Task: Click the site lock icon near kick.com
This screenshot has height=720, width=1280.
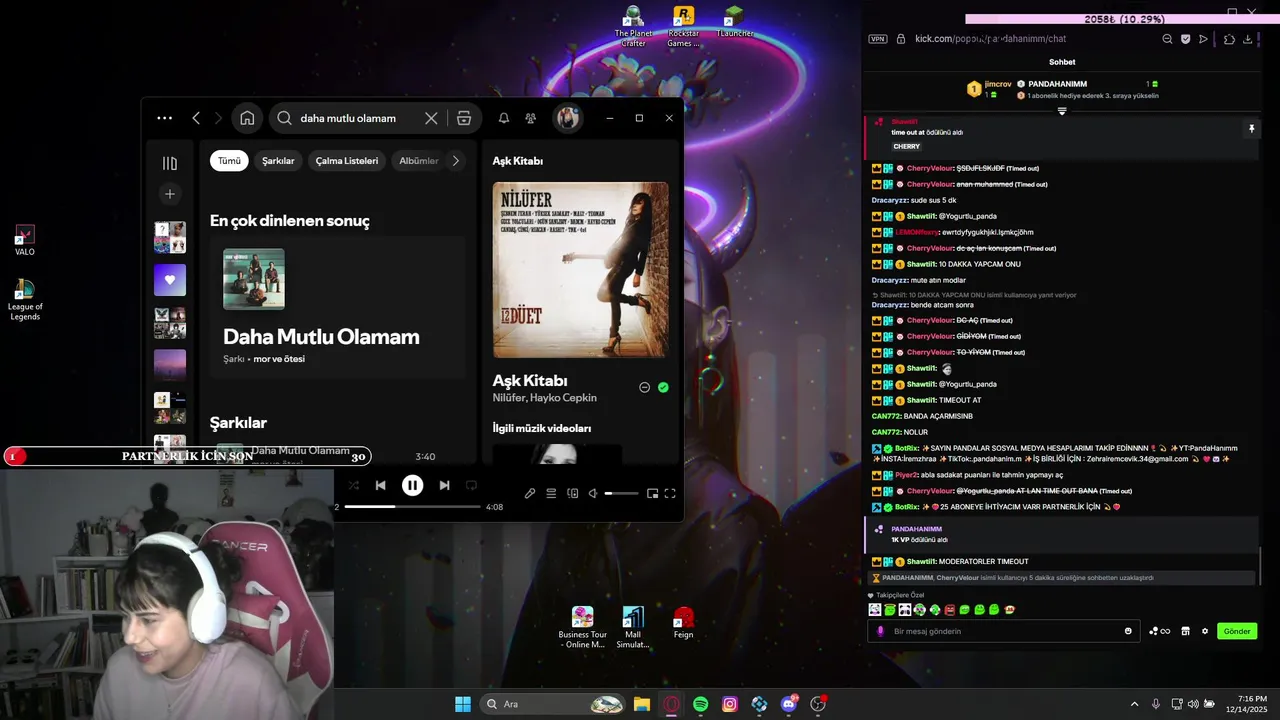Action: click(901, 39)
